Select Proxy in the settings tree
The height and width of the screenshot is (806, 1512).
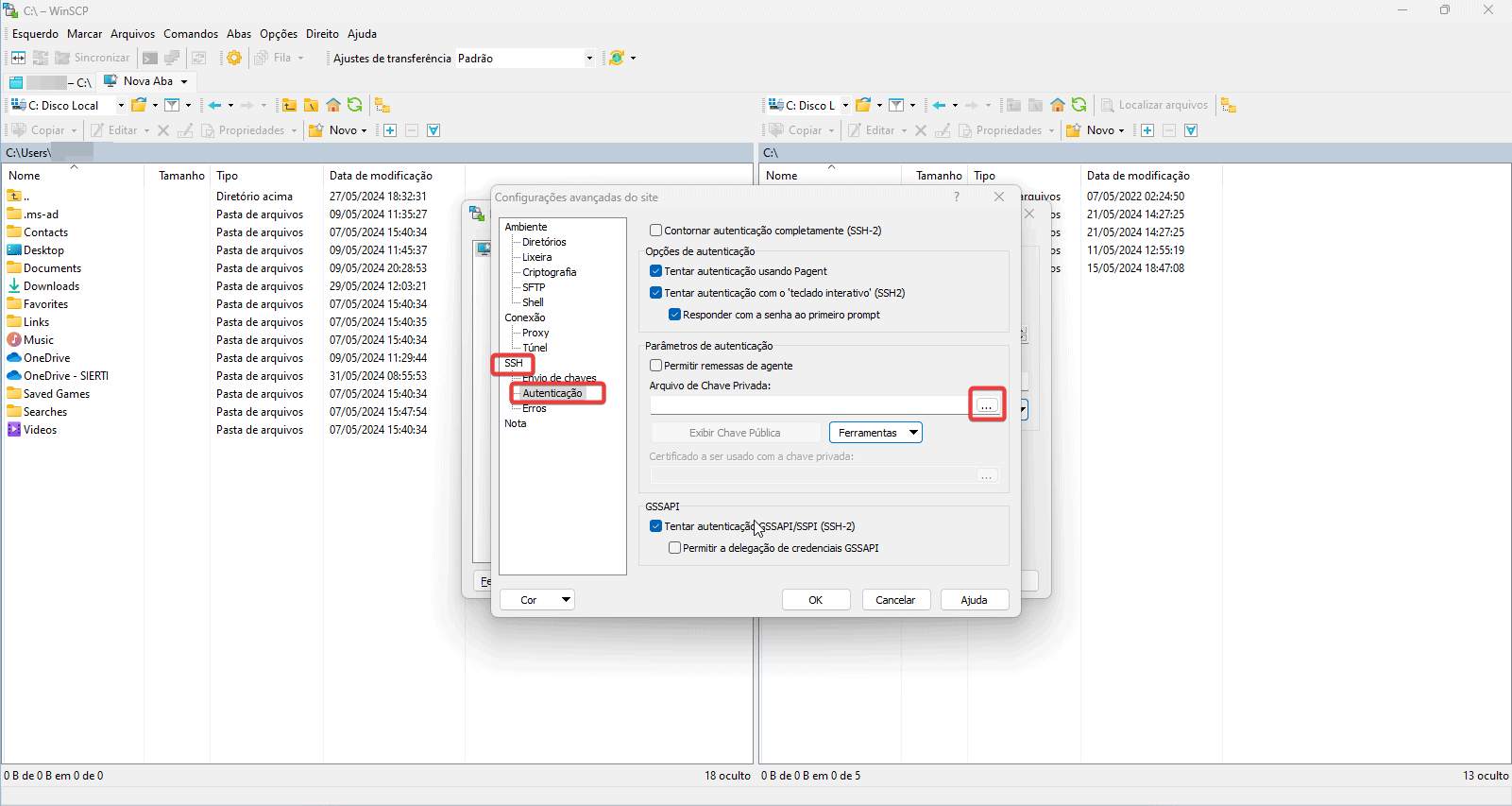pyautogui.click(x=535, y=333)
